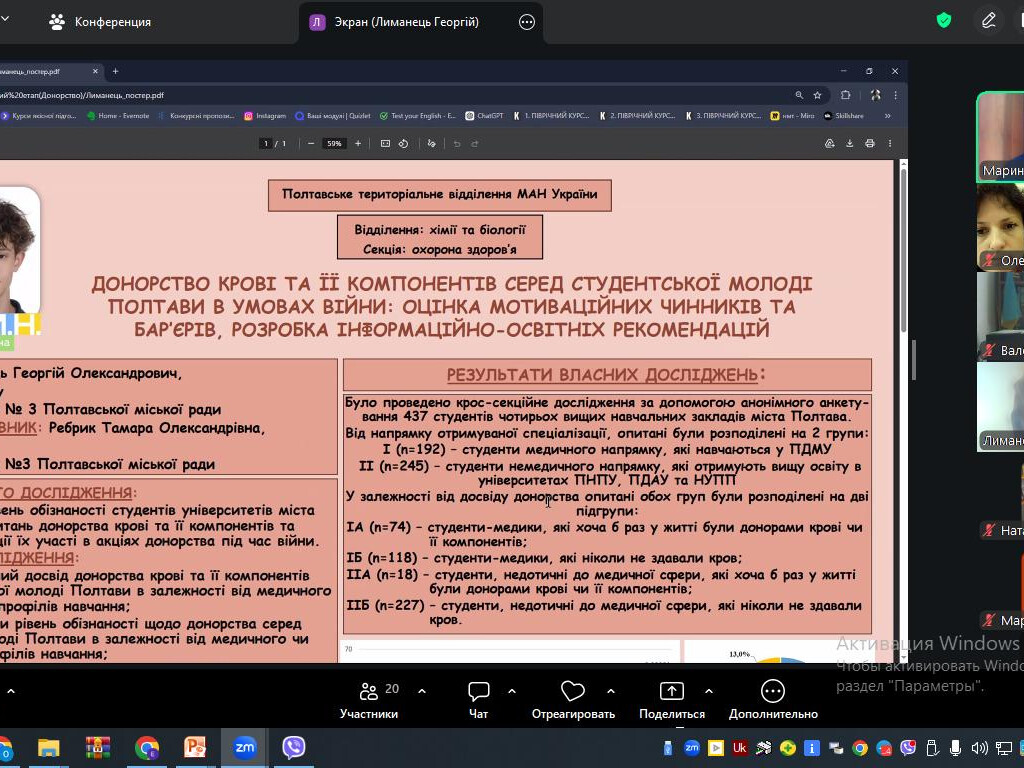Click the PDF page number field

click(266, 144)
